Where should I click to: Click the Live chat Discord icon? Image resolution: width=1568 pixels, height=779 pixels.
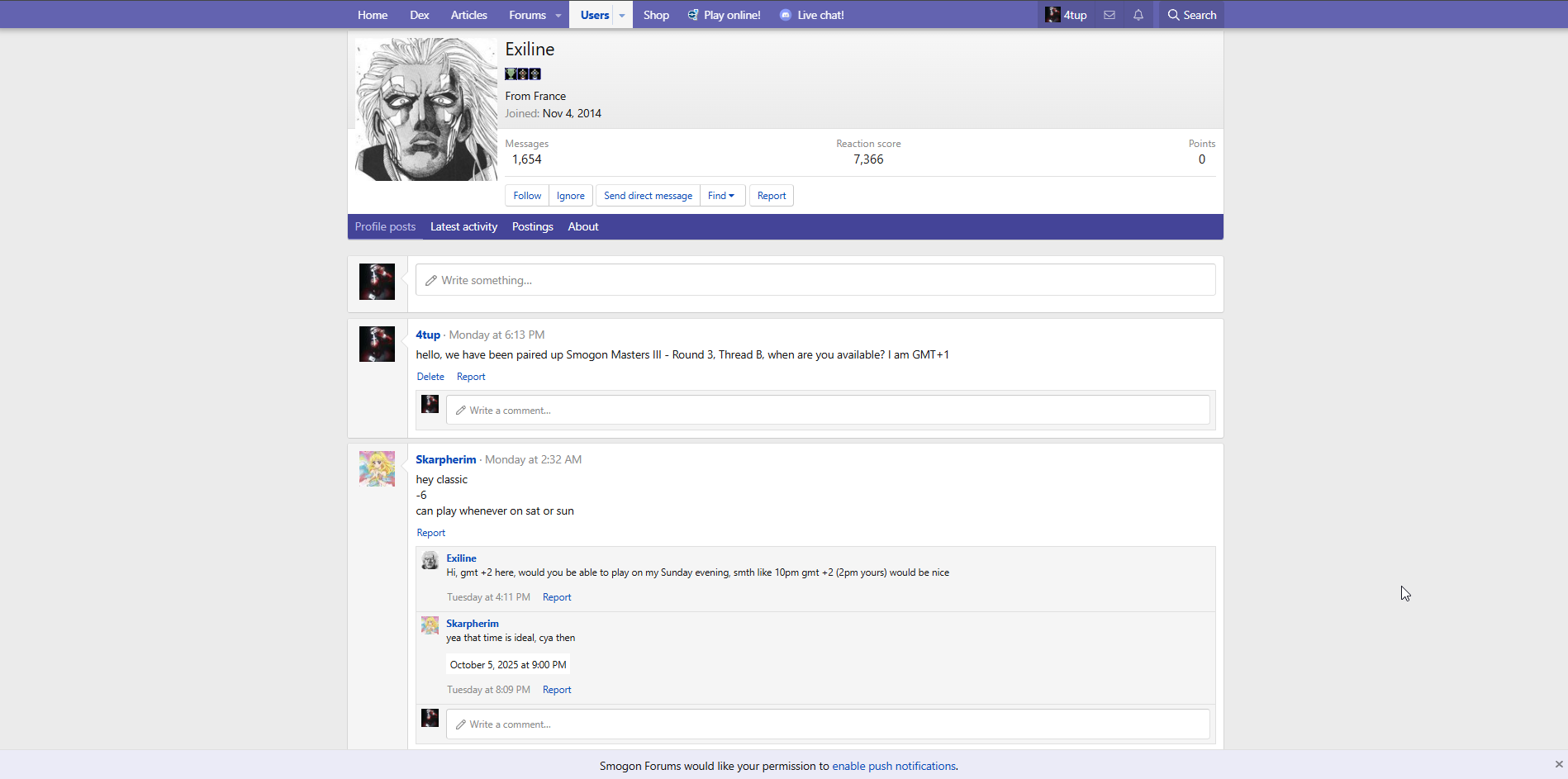pyautogui.click(x=785, y=15)
